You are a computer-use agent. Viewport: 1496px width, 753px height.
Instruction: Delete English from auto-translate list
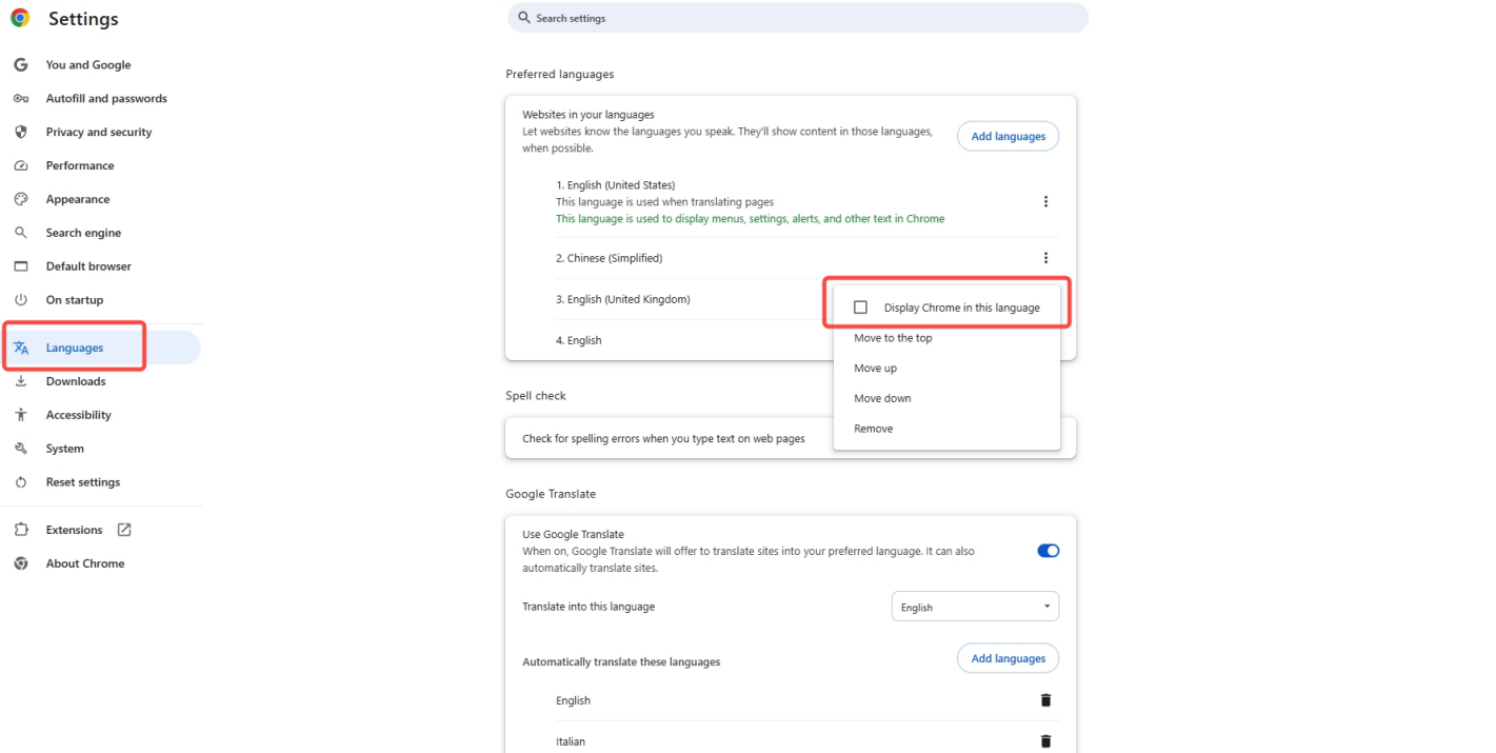(1046, 700)
